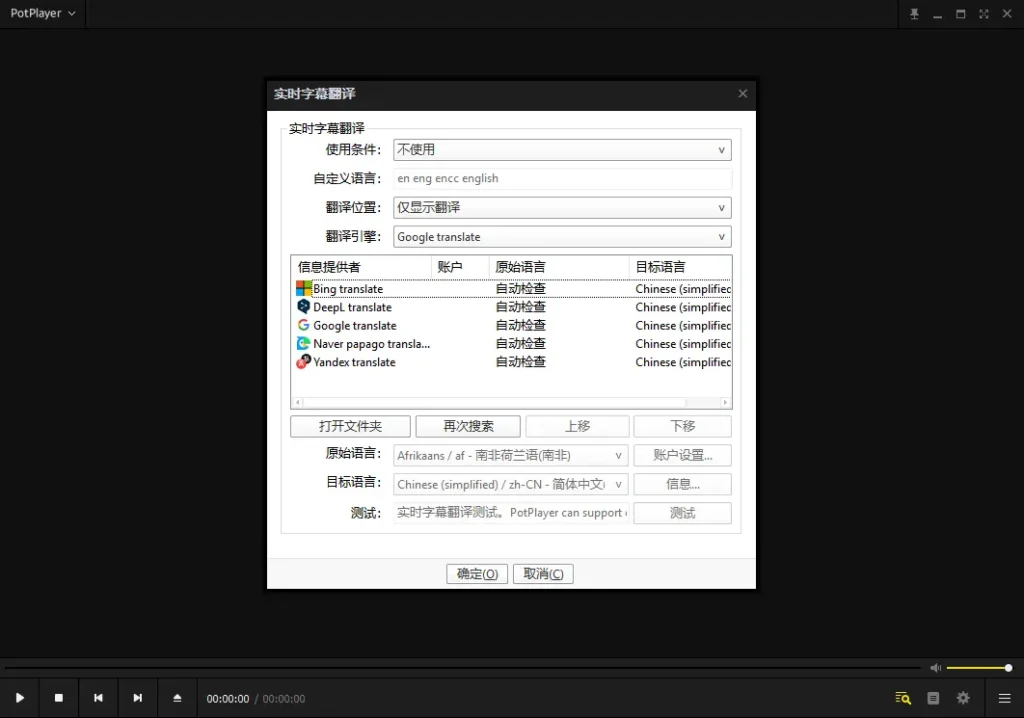Toggle PotPlayer fullscreen mode icon

pyautogui.click(x=984, y=14)
